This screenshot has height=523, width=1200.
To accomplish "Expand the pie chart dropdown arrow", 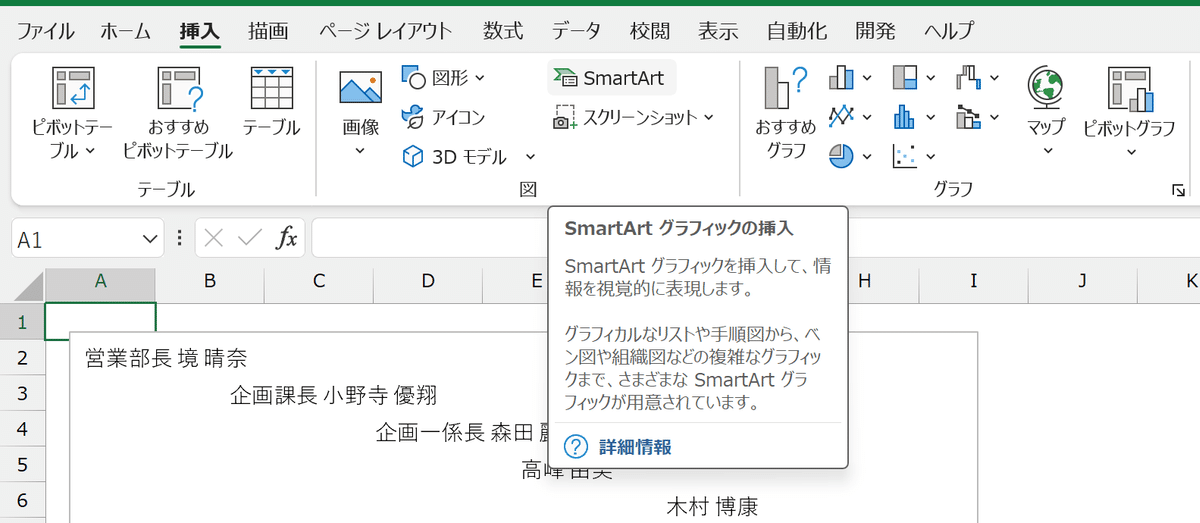I will coord(867,157).
